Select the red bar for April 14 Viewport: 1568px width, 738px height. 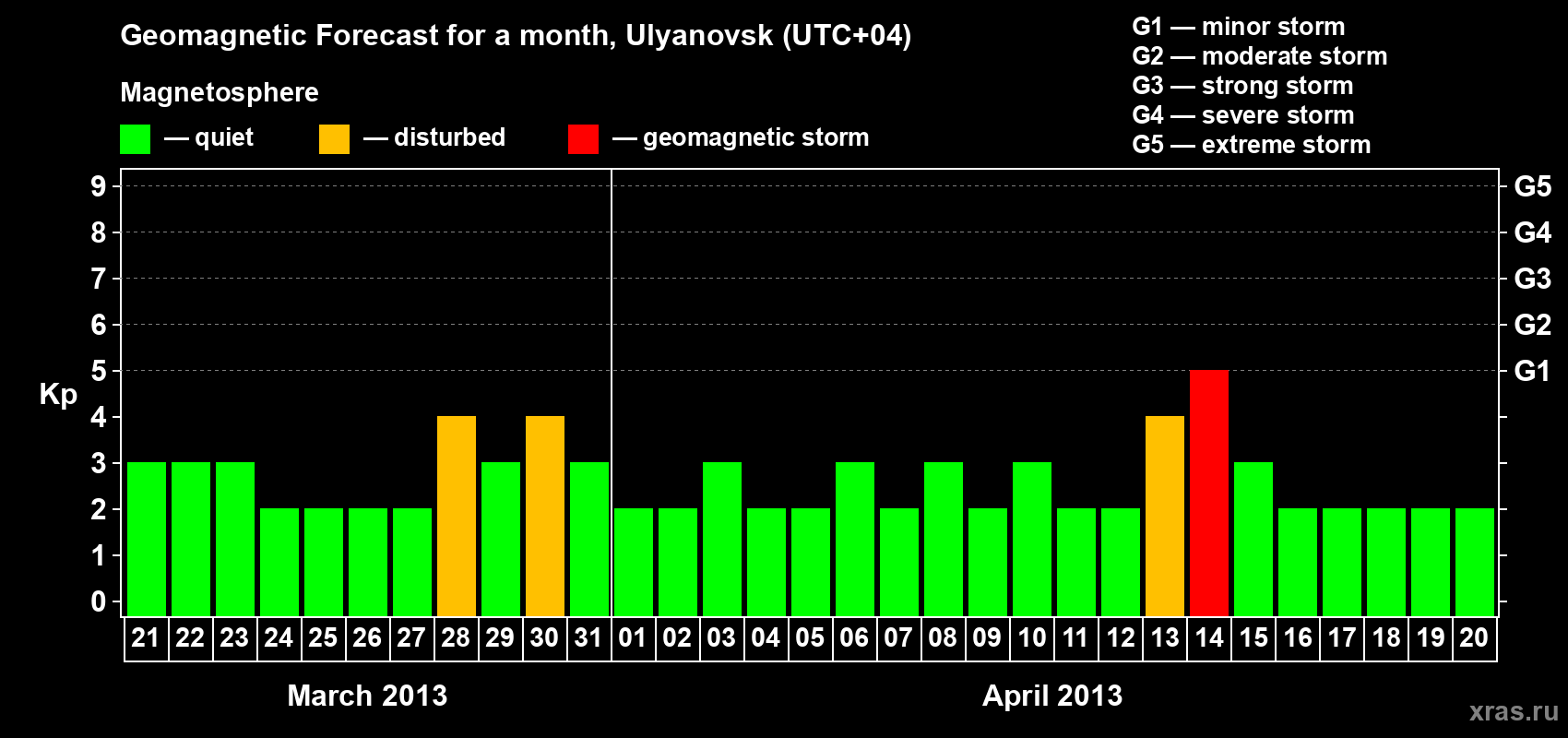[1209, 493]
